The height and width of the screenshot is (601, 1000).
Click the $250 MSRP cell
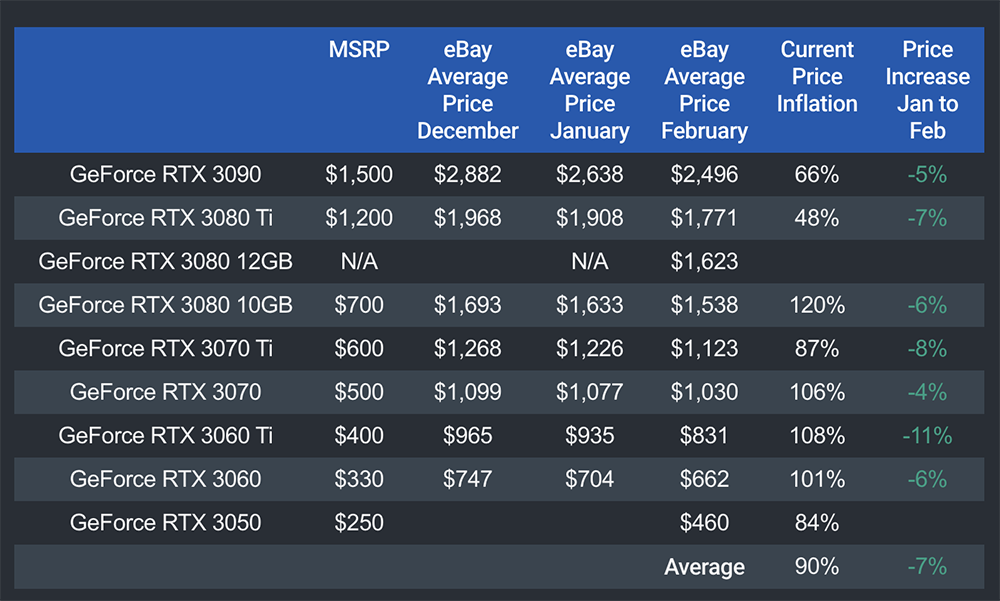358,523
